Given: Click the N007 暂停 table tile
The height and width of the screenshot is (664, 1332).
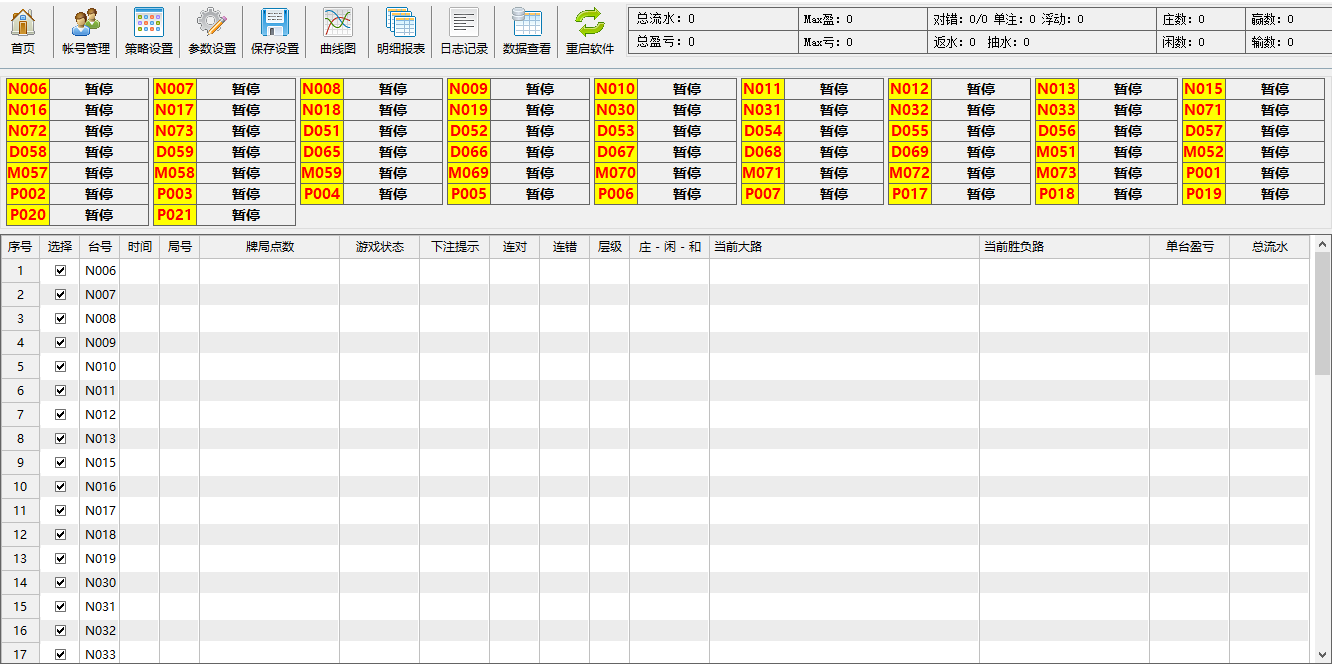Looking at the screenshot, I should 245,89.
